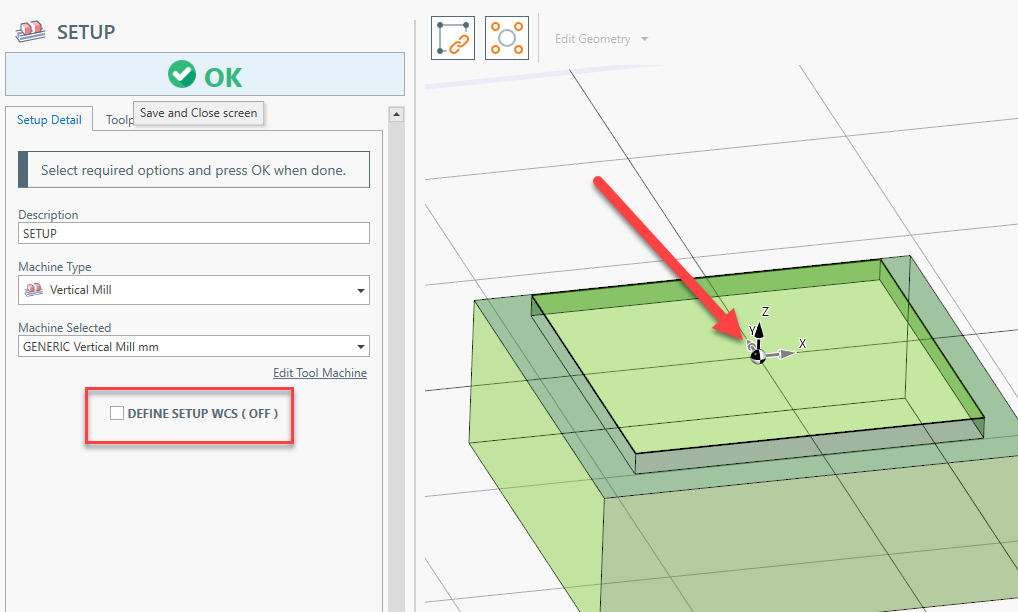Click the WCS origin marker on part

[x=757, y=356]
